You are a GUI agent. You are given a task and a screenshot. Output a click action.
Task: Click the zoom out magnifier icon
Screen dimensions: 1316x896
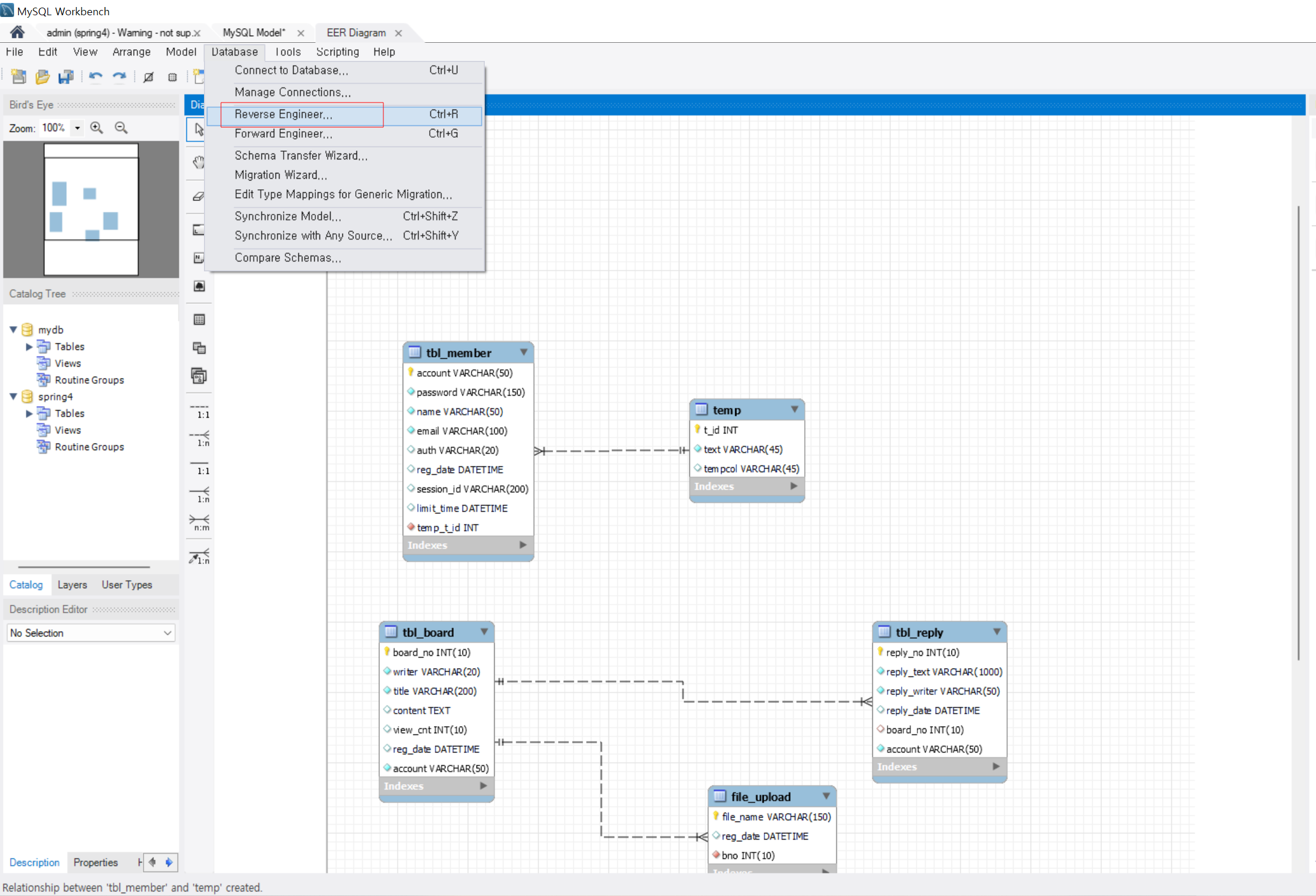121,128
